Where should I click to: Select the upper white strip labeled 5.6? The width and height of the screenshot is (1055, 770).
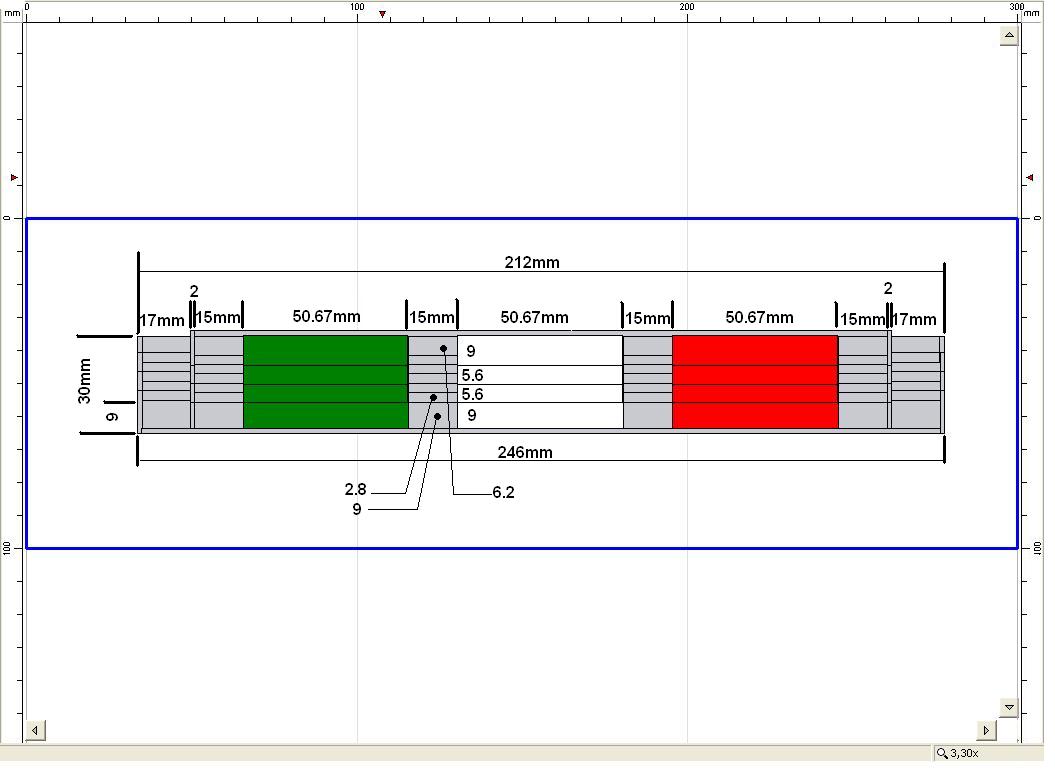pos(540,375)
